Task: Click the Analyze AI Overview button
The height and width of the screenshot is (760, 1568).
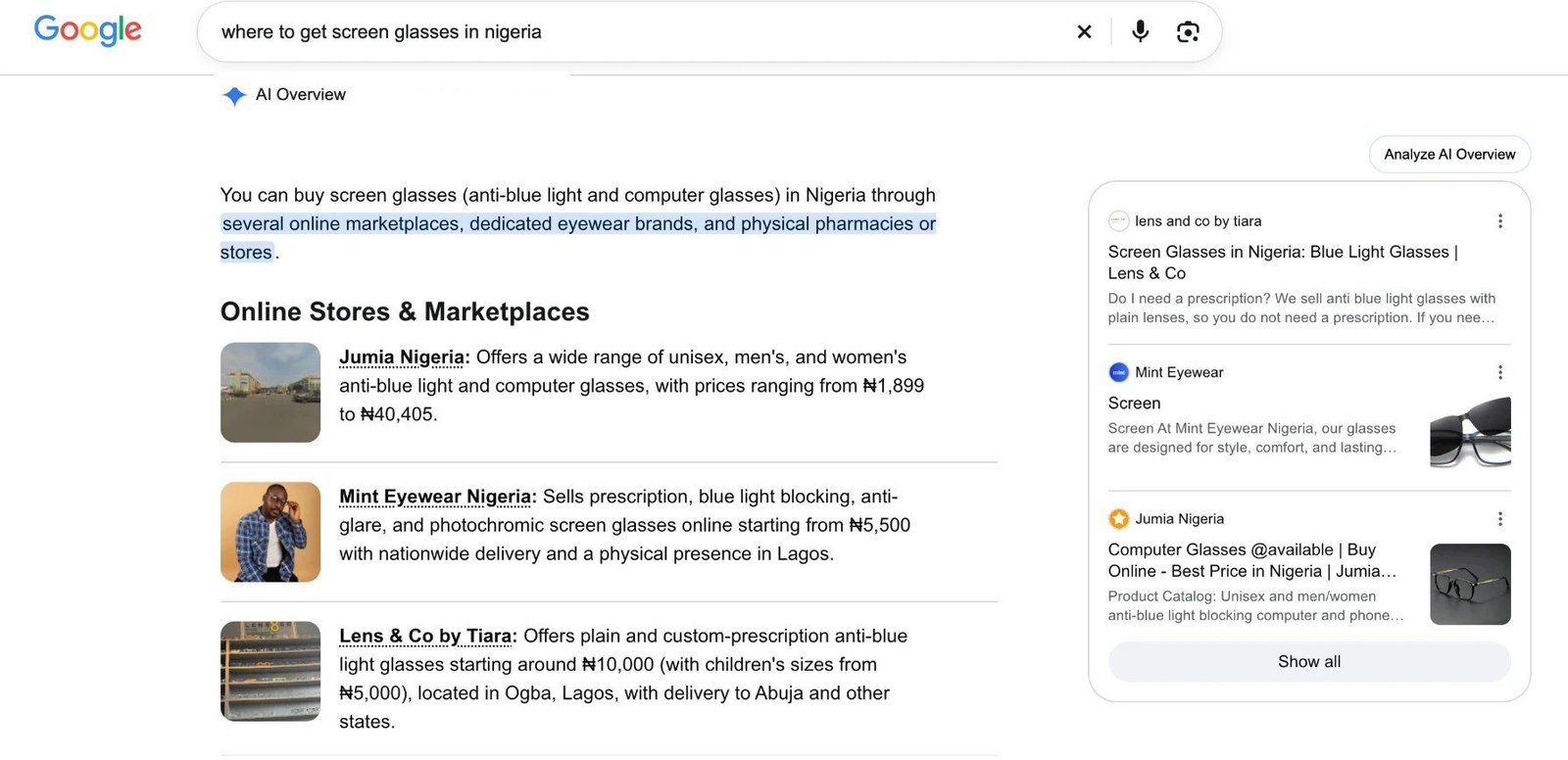Action: pos(1449,154)
